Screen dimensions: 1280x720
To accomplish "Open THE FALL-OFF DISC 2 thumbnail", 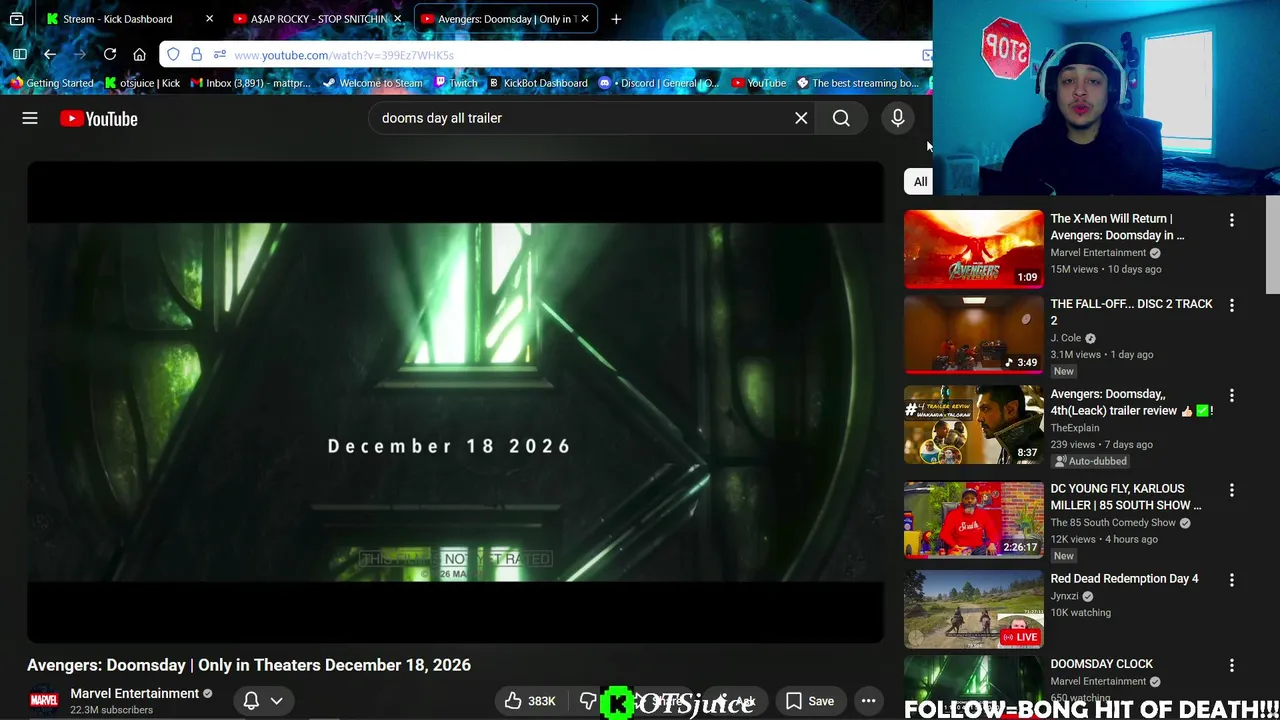I will (974, 334).
